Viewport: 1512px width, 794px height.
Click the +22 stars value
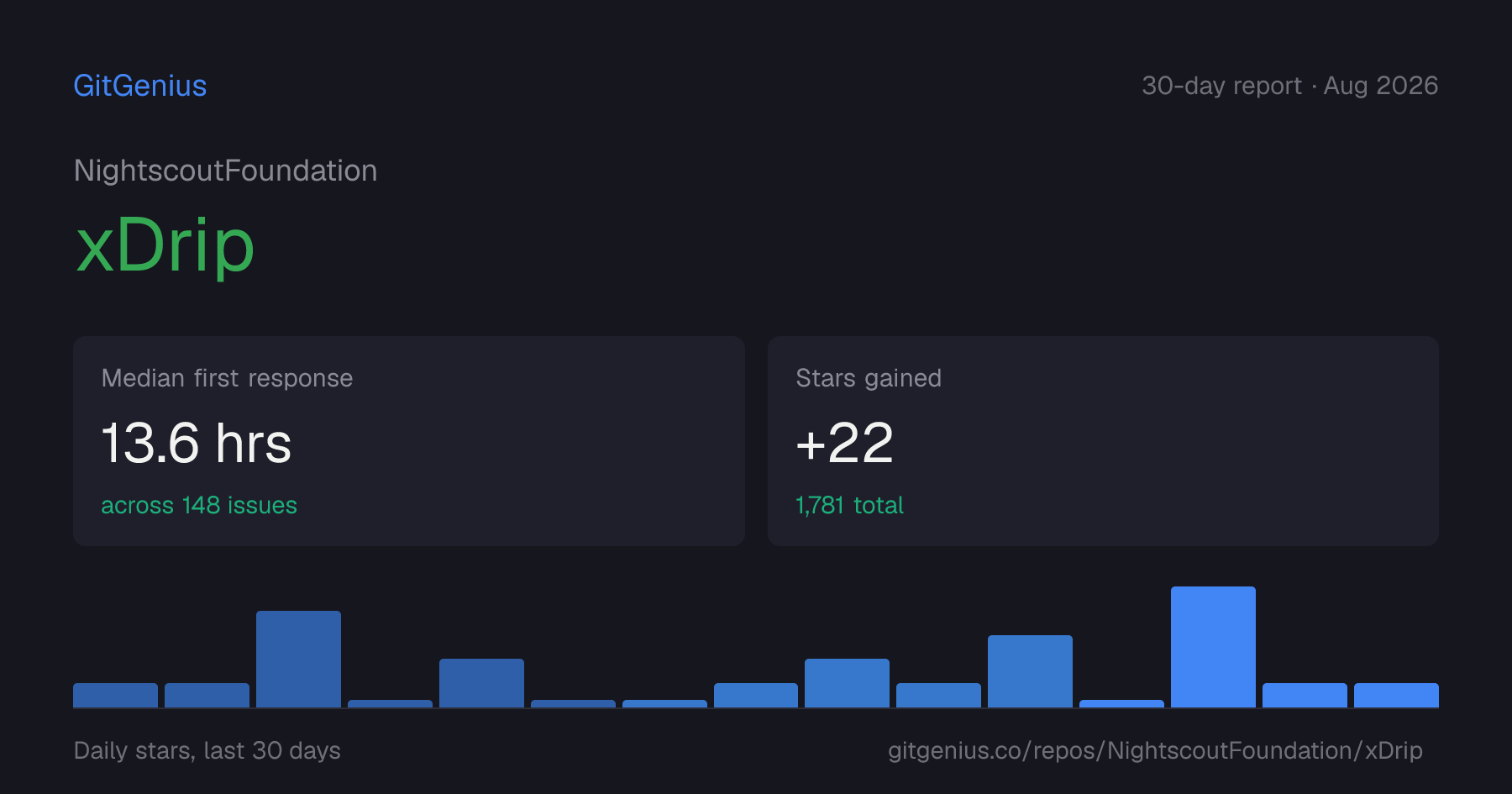point(844,443)
